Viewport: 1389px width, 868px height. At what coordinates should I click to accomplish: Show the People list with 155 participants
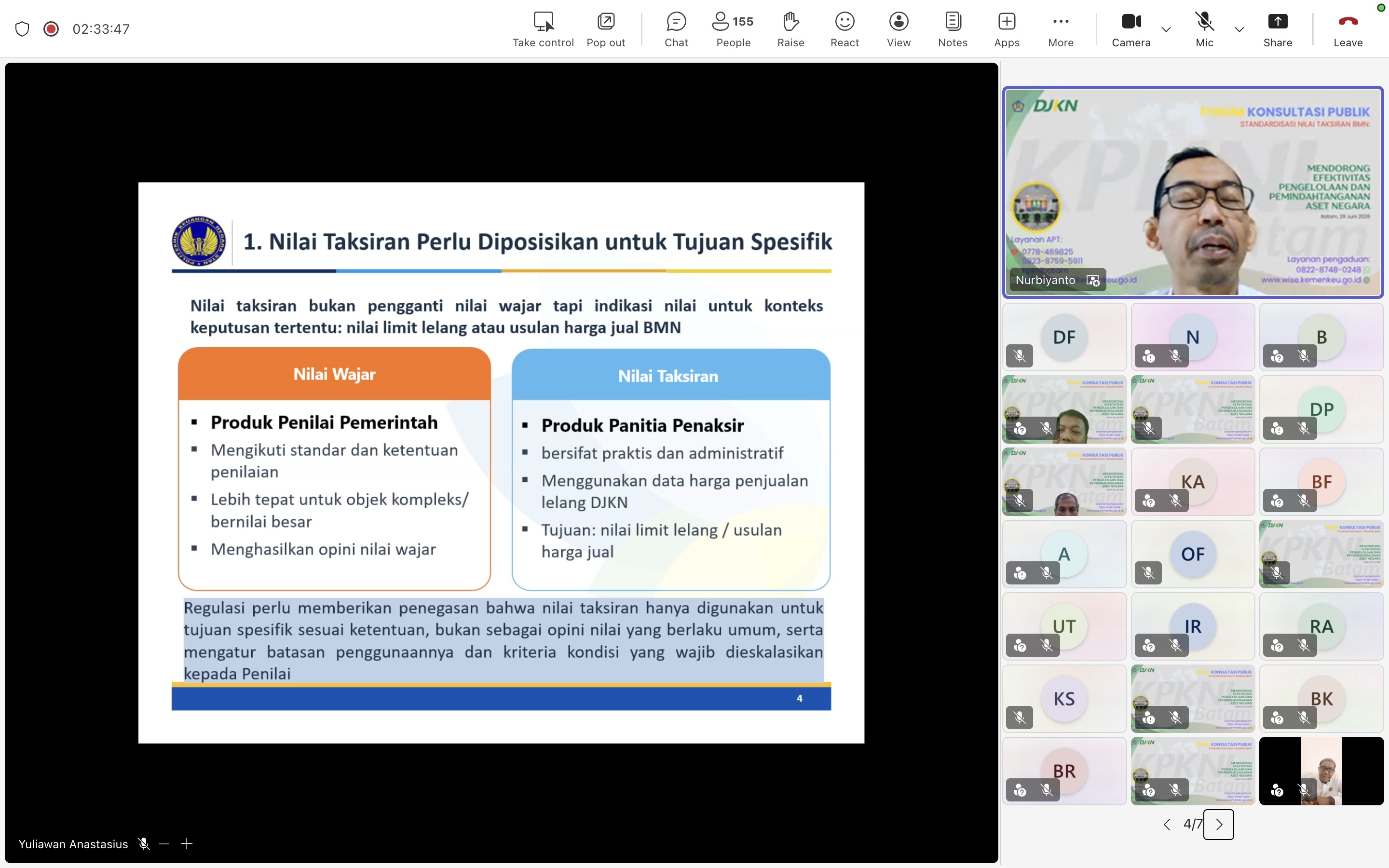(733, 29)
